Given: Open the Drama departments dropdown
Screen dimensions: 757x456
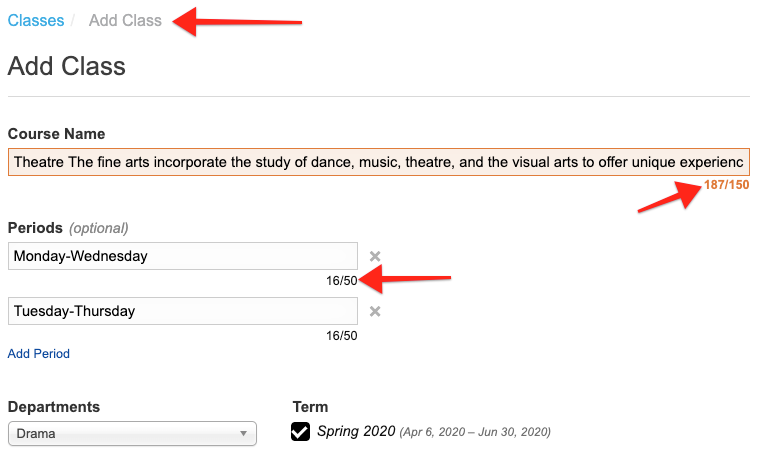Looking at the screenshot, I should tap(132, 434).
